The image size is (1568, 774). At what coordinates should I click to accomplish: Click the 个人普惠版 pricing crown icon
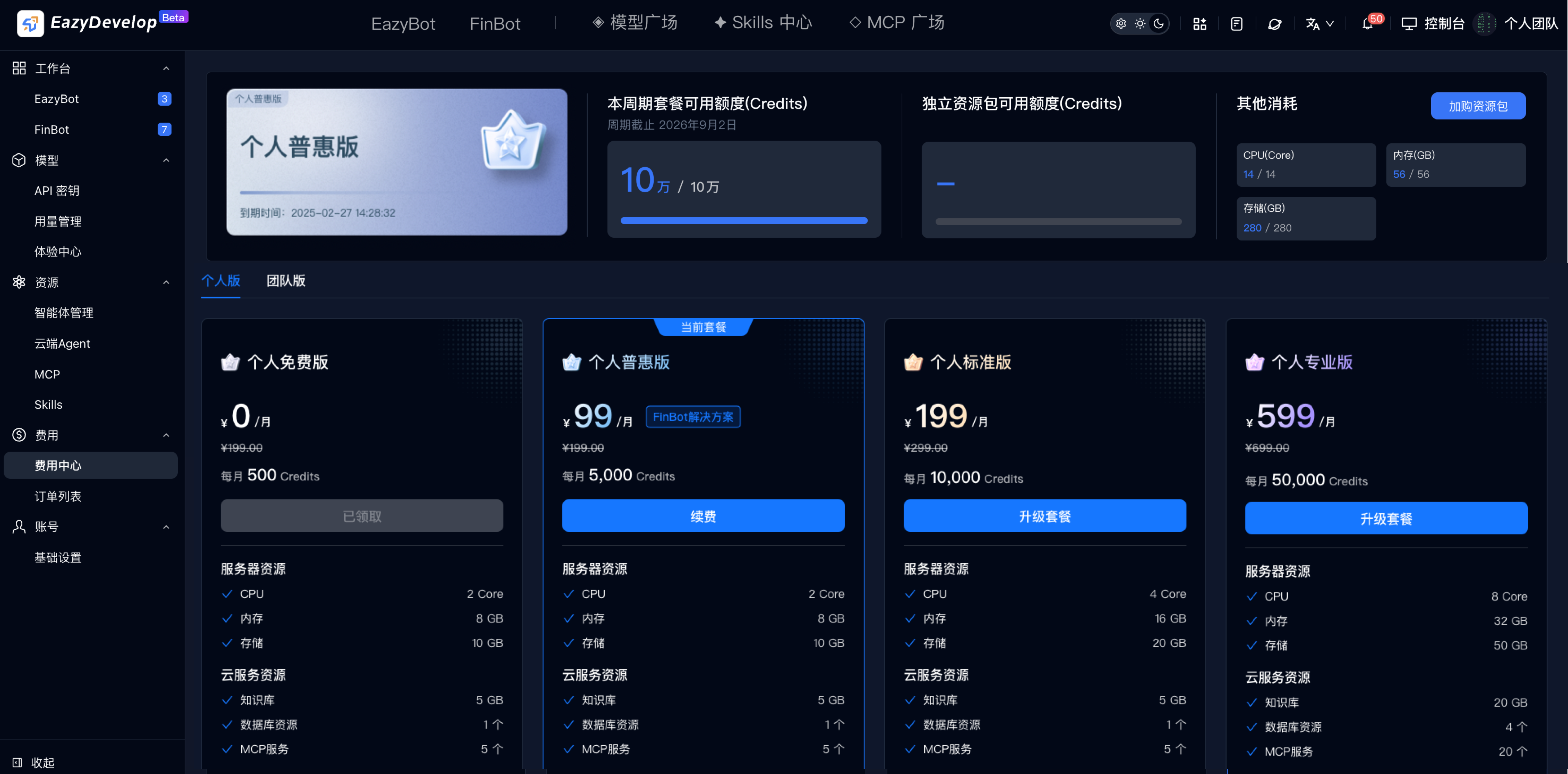[x=572, y=362]
